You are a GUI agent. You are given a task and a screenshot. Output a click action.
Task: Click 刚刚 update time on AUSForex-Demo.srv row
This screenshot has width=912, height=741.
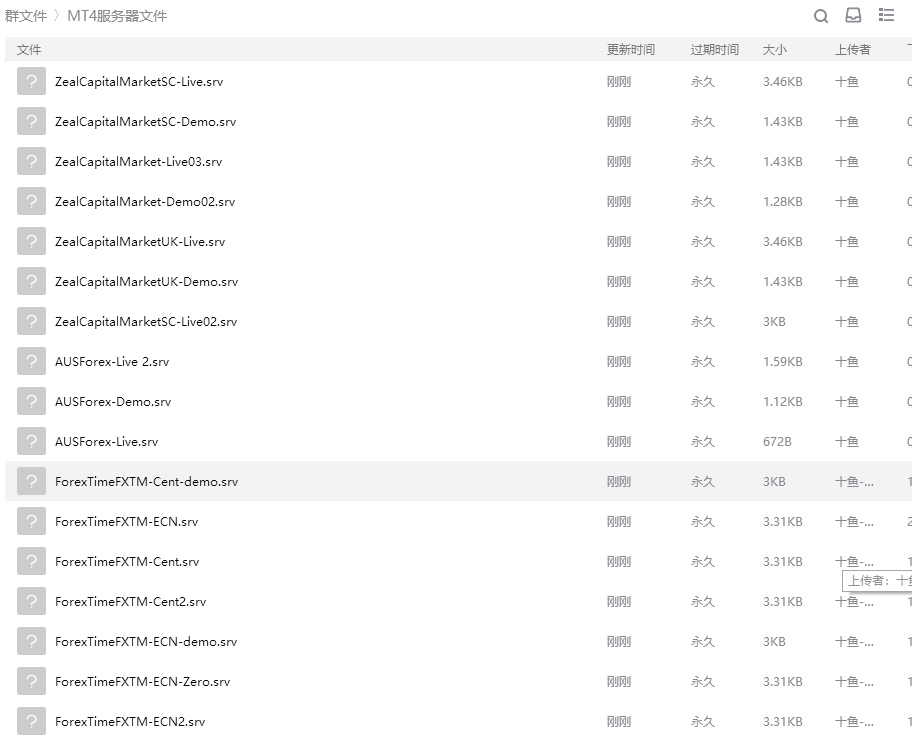point(619,402)
